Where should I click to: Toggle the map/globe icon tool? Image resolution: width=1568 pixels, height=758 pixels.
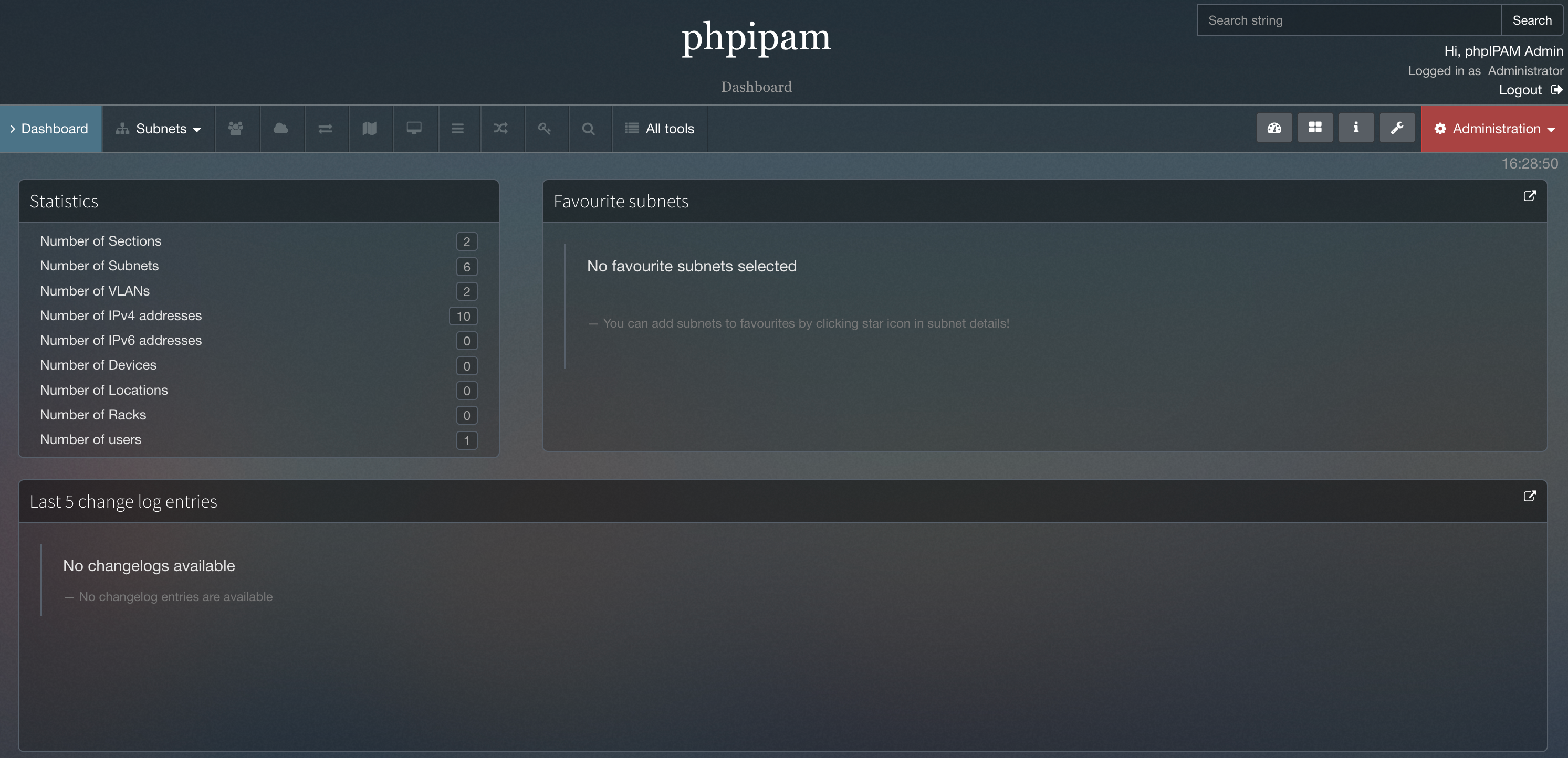[369, 128]
